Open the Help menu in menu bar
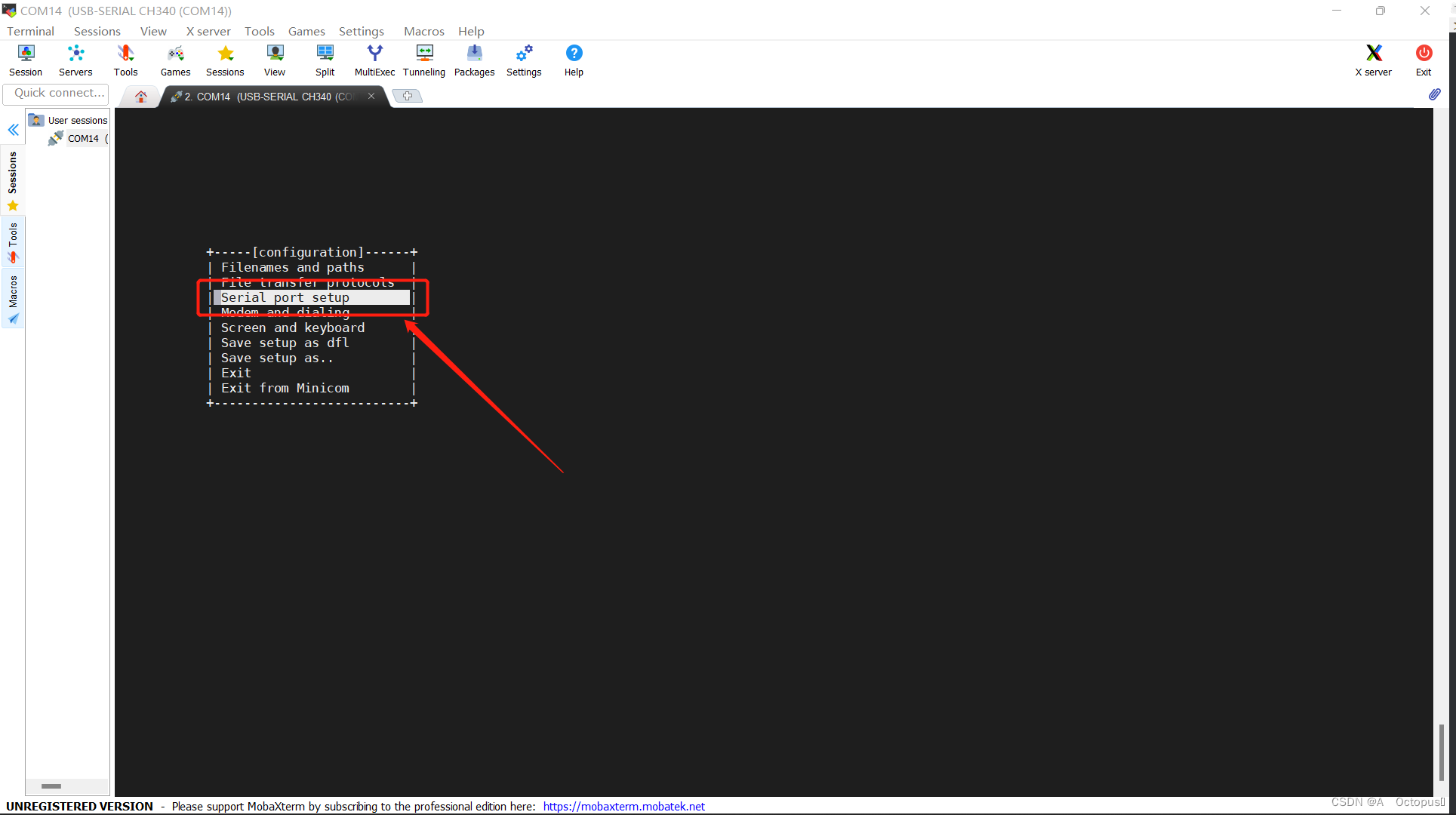This screenshot has height=815, width=1456. pos(471,31)
